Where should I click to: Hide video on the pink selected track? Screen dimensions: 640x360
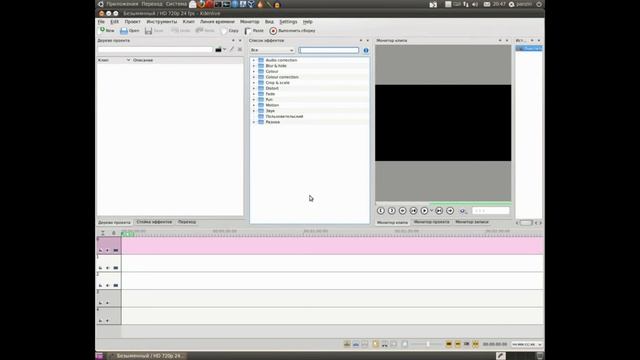point(116,250)
